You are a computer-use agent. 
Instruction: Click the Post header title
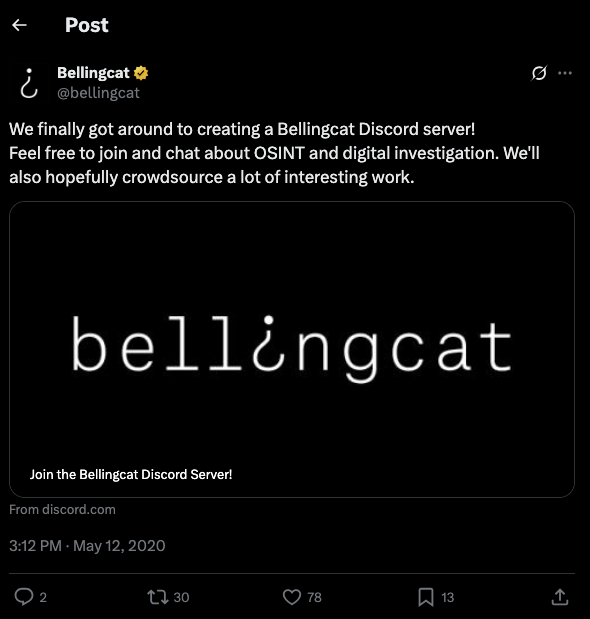coord(86,25)
